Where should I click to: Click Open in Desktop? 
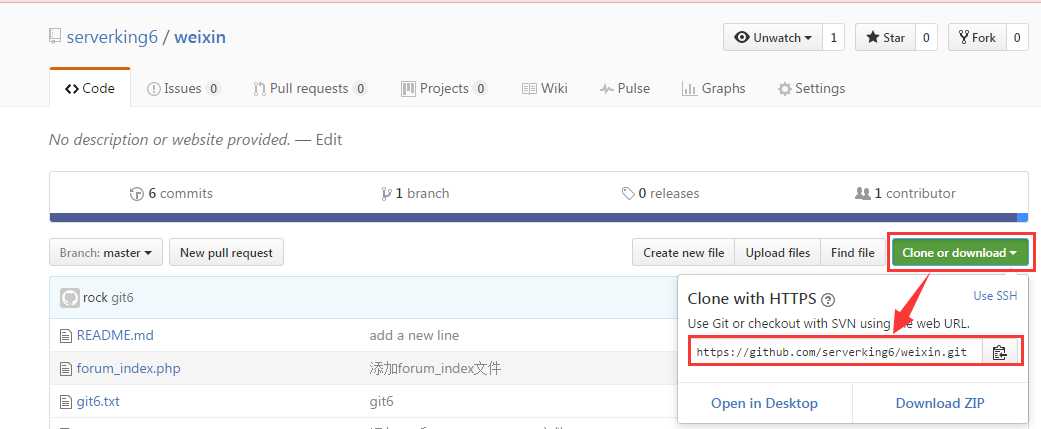(x=764, y=403)
